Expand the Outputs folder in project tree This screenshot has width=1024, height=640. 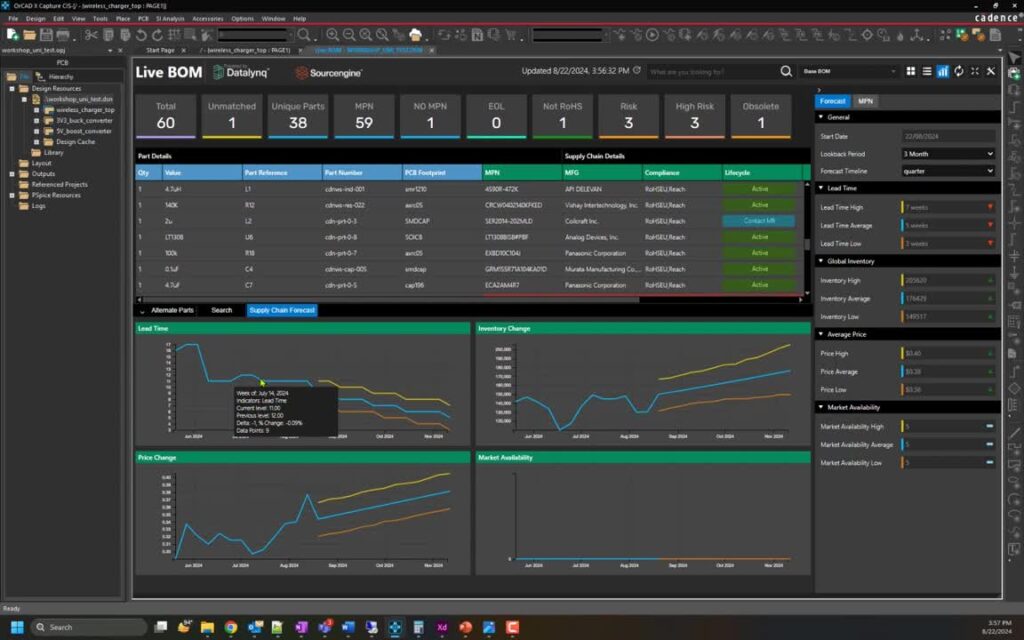pyautogui.click(x=12, y=174)
